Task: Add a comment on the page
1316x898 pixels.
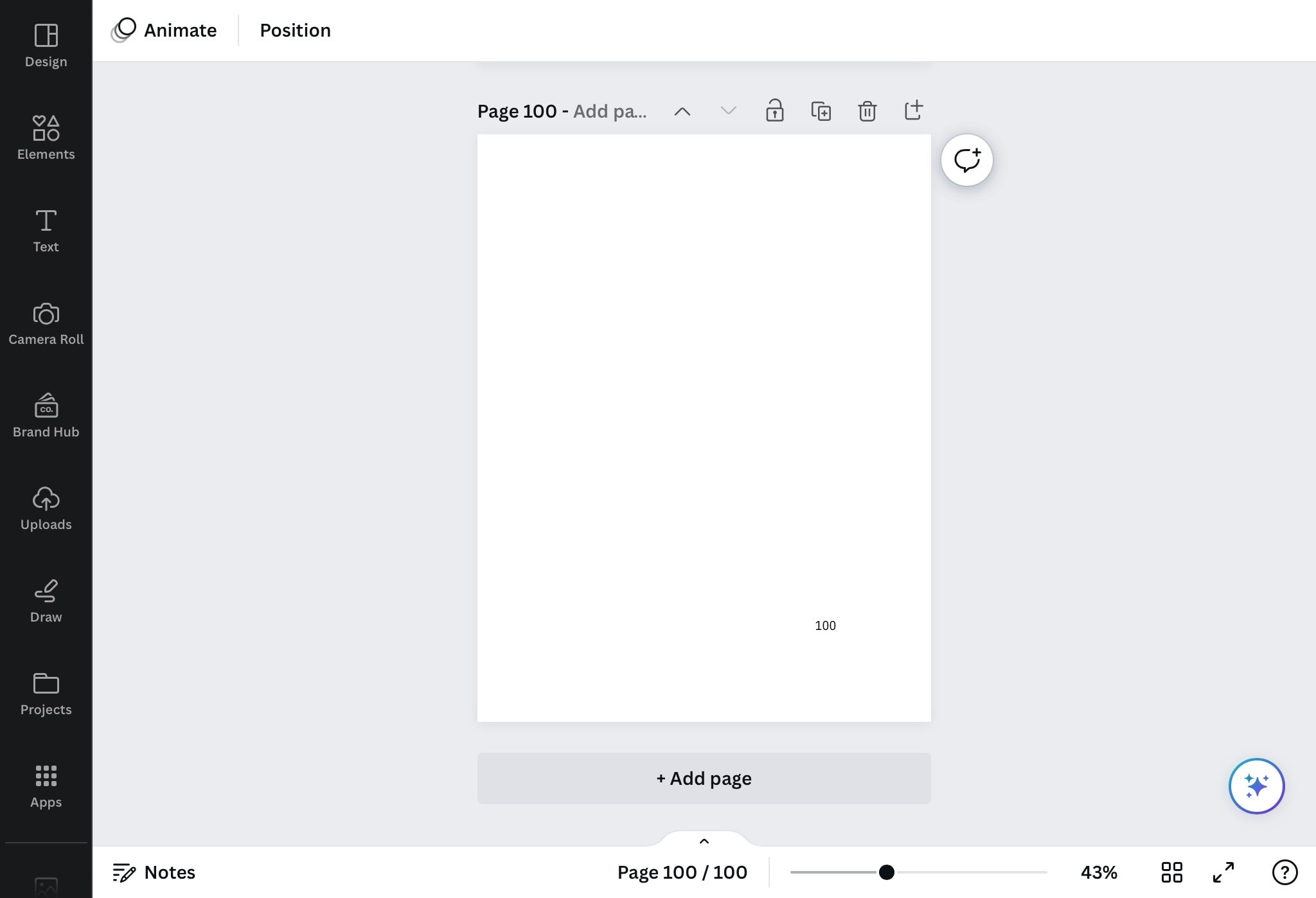Action: pyautogui.click(x=967, y=159)
